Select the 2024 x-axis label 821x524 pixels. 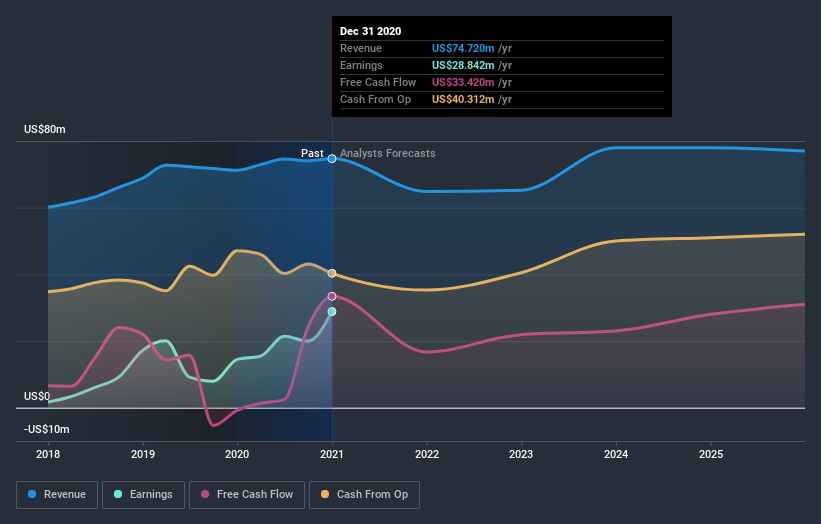(x=616, y=454)
